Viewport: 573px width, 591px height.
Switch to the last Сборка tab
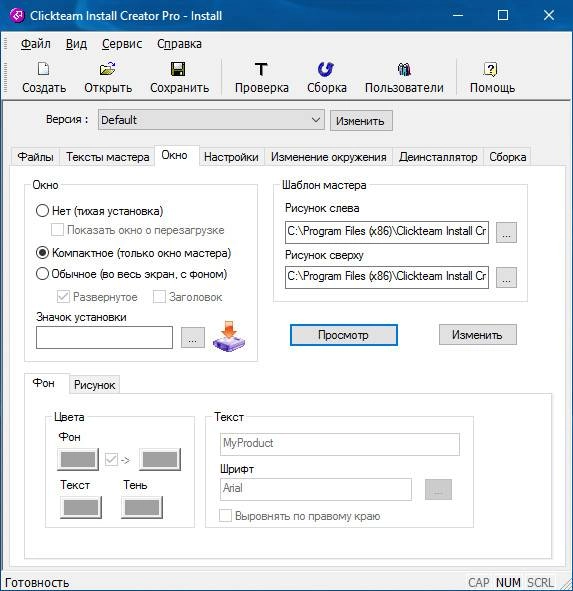(507, 157)
